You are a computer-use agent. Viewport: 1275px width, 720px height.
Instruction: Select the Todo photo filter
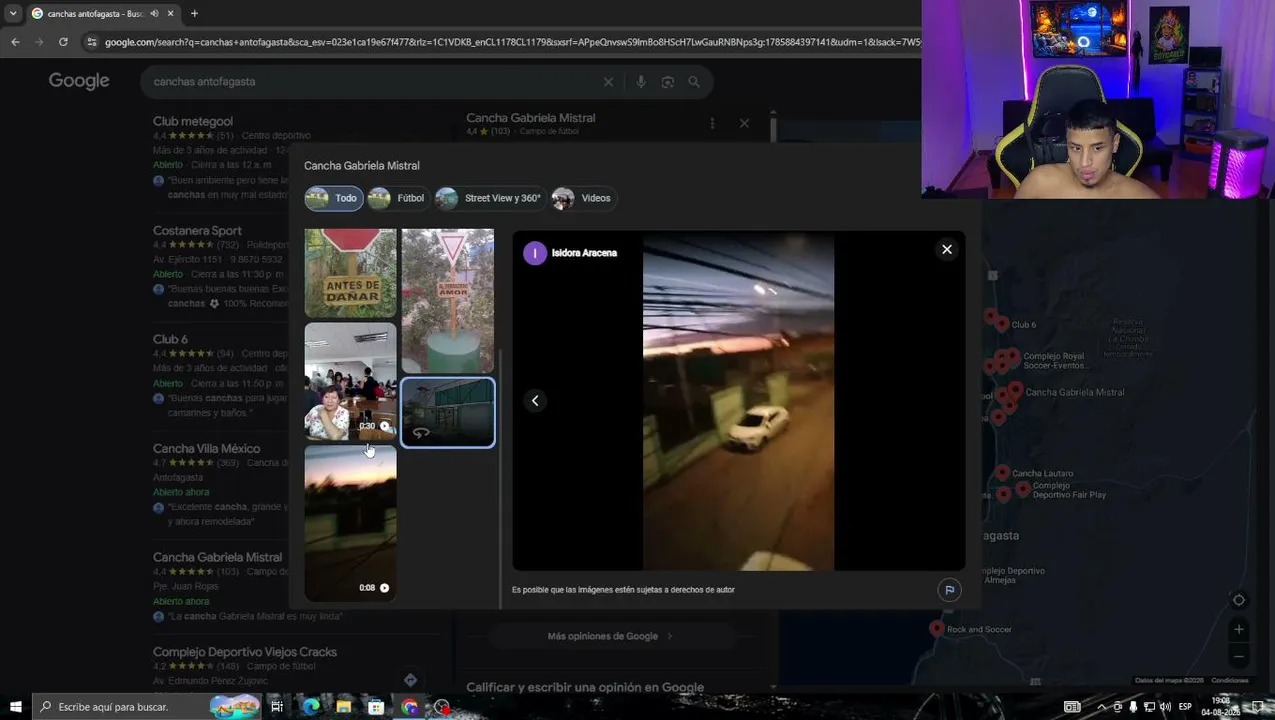(x=333, y=198)
